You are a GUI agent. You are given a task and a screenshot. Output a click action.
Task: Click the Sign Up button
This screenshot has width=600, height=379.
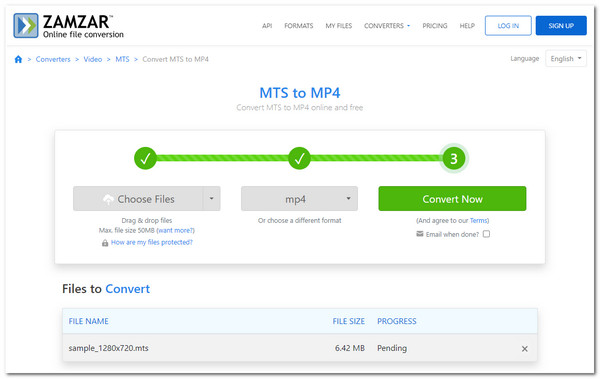(x=561, y=26)
